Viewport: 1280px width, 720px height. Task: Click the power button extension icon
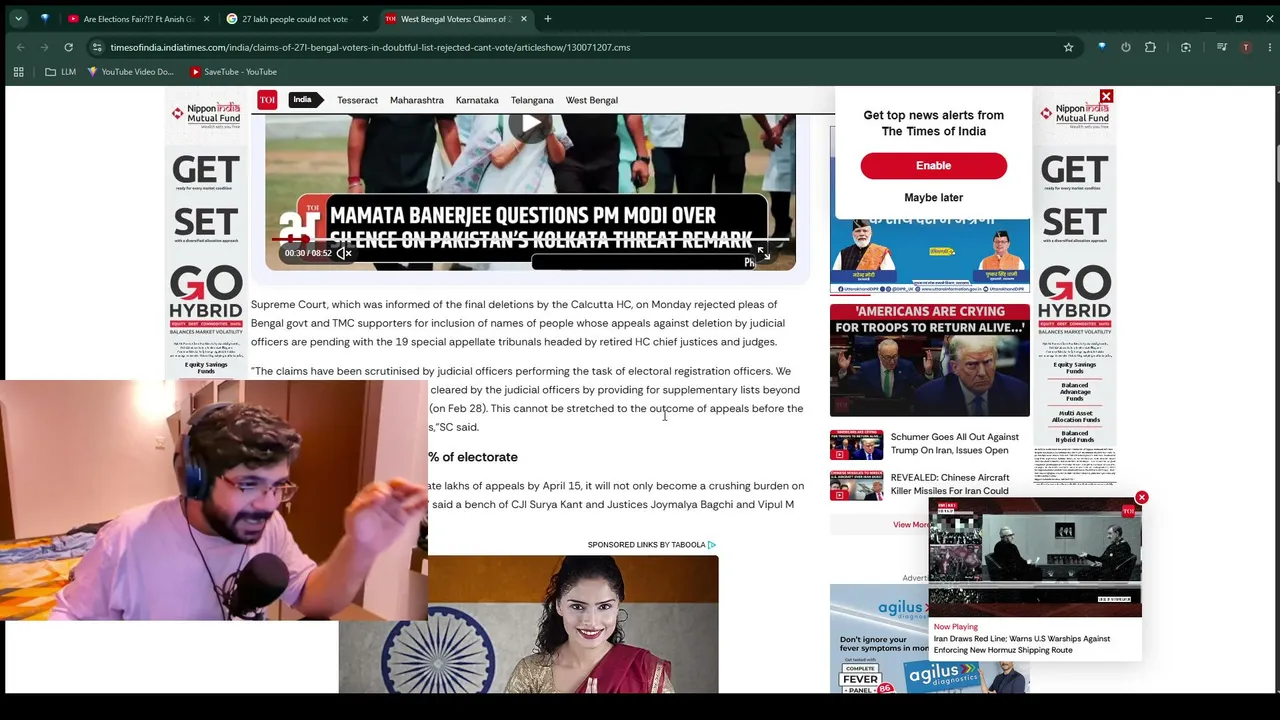(1126, 47)
